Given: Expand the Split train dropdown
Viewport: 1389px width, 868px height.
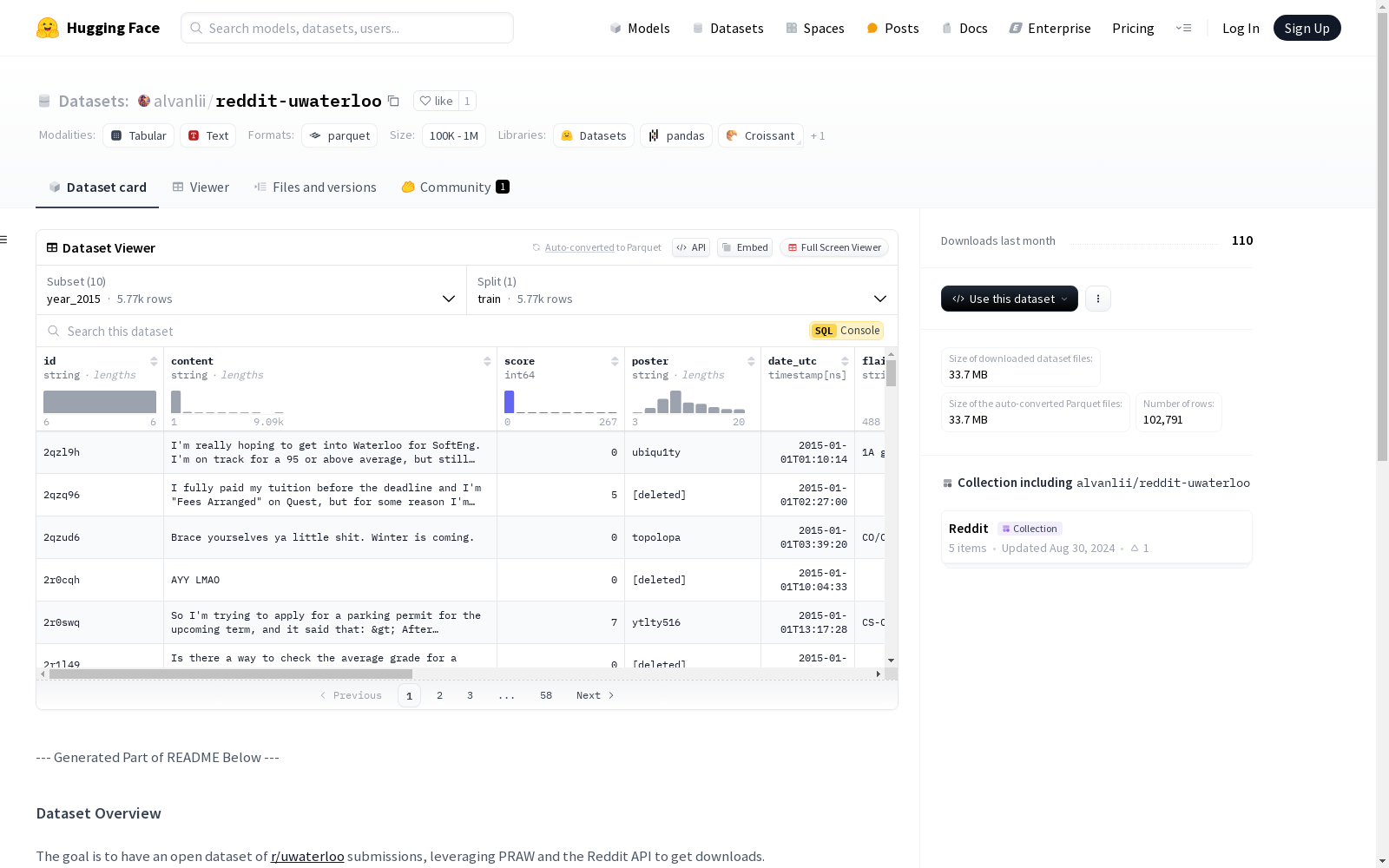Looking at the screenshot, I should point(682,290).
